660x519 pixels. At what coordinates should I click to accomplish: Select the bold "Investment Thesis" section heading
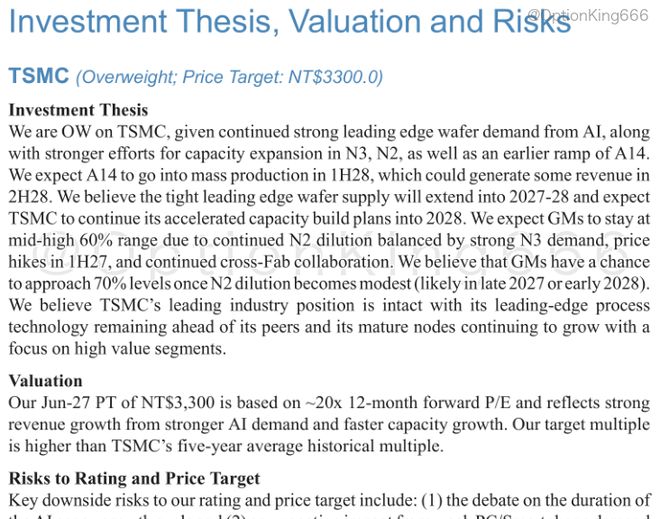[x=78, y=110]
